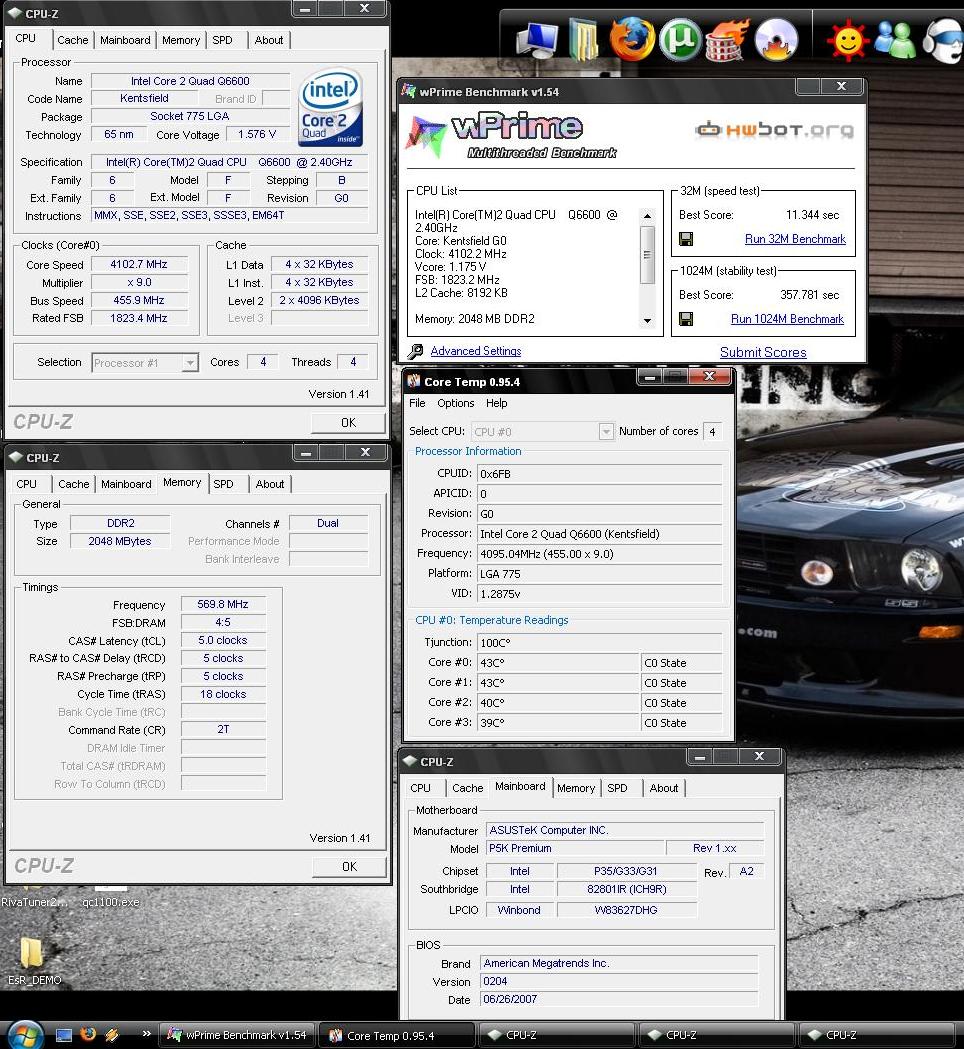The image size is (964, 1049).
Task: Click the FSB:DRAM 4:5 value
Action: [x=223, y=623]
